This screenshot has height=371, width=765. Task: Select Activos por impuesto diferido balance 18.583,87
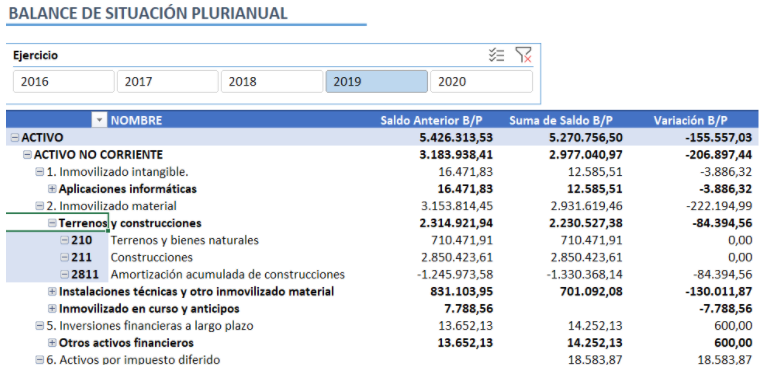595,360
